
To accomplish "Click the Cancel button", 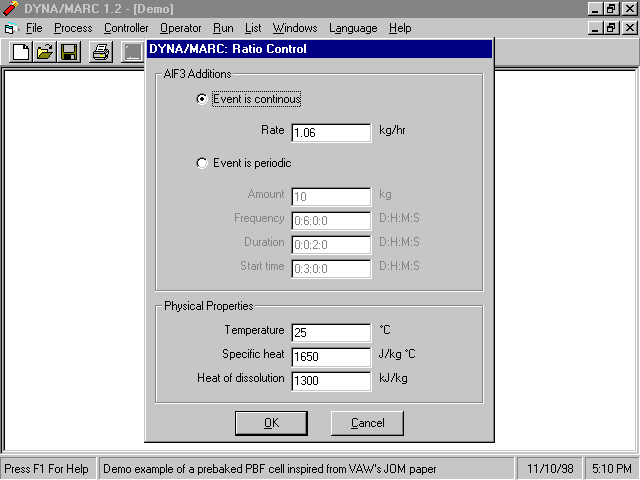I will click(x=367, y=423).
